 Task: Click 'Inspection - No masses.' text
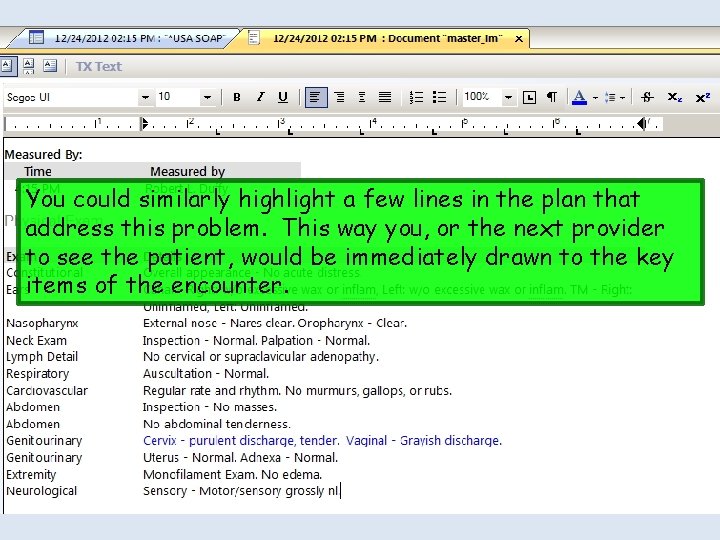click(210, 407)
